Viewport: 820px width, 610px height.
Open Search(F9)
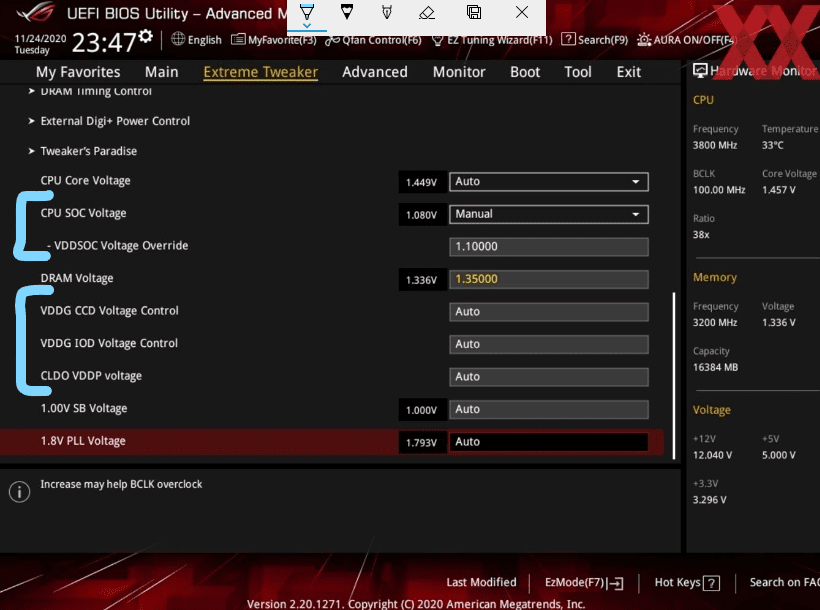(x=595, y=40)
